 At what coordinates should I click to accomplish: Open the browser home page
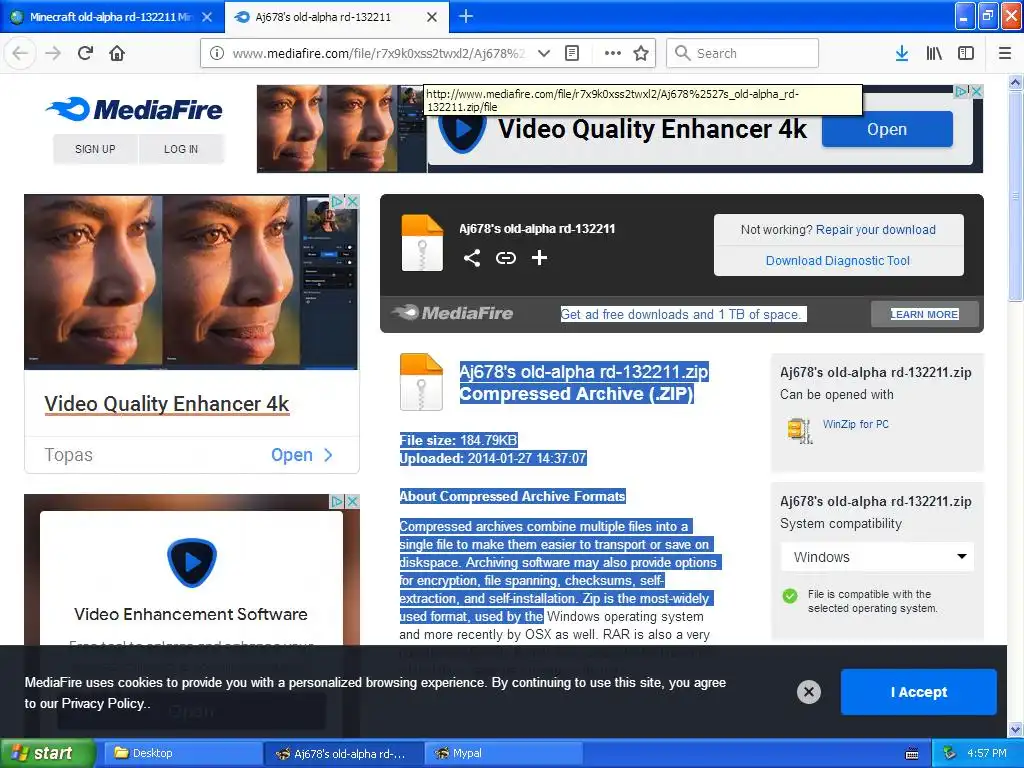[117, 53]
